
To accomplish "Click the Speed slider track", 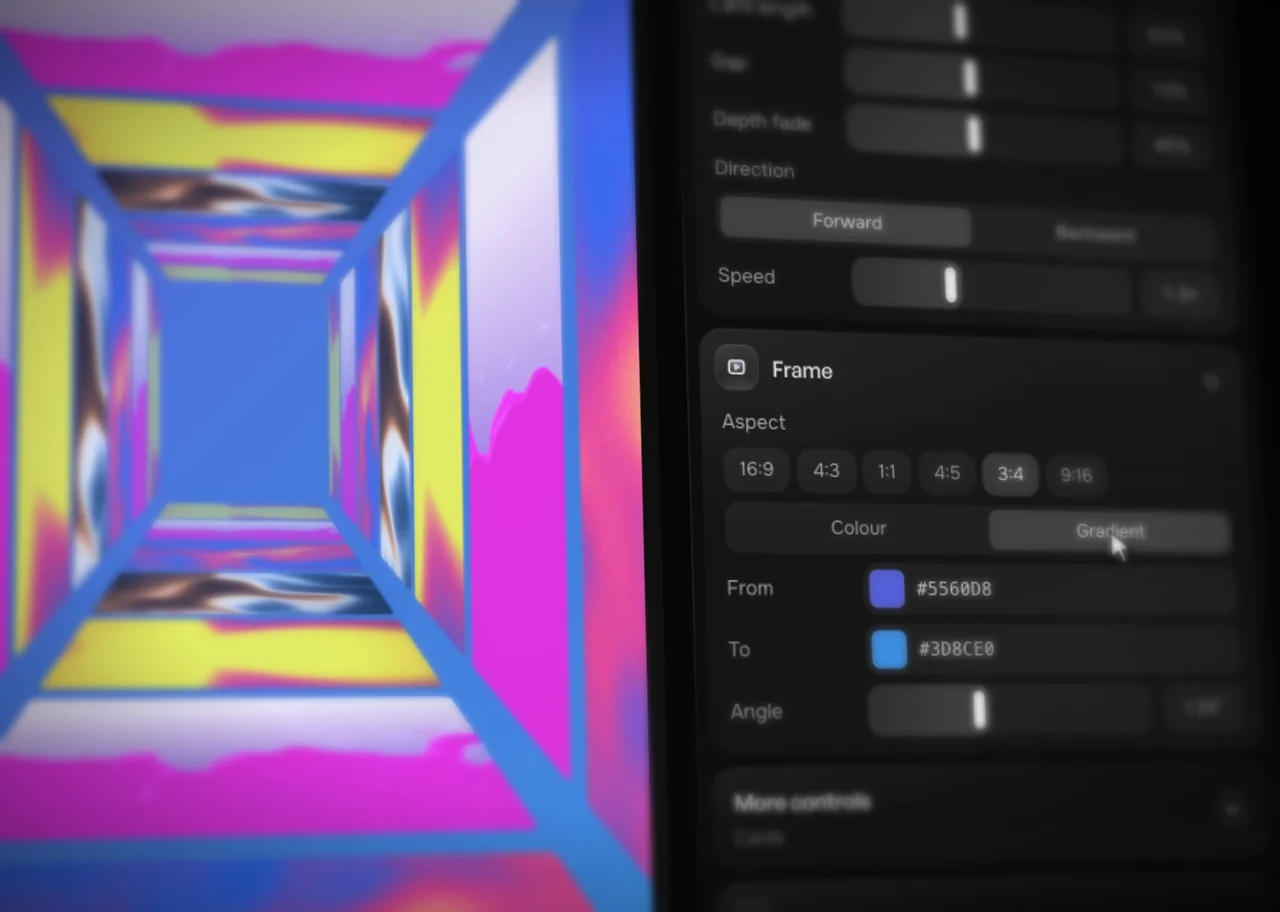I will point(991,285).
